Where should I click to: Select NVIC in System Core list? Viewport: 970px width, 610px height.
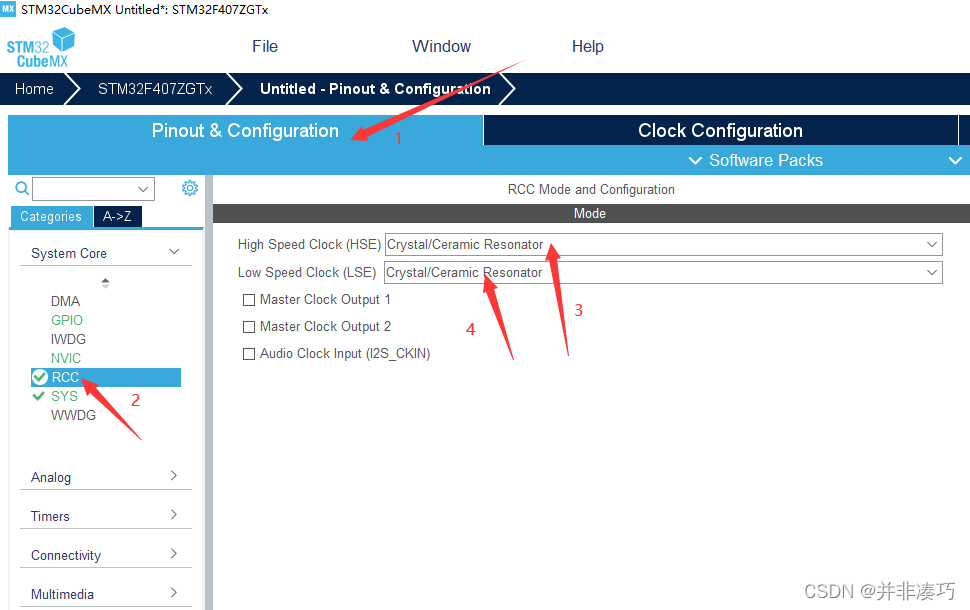[x=66, y=358]
